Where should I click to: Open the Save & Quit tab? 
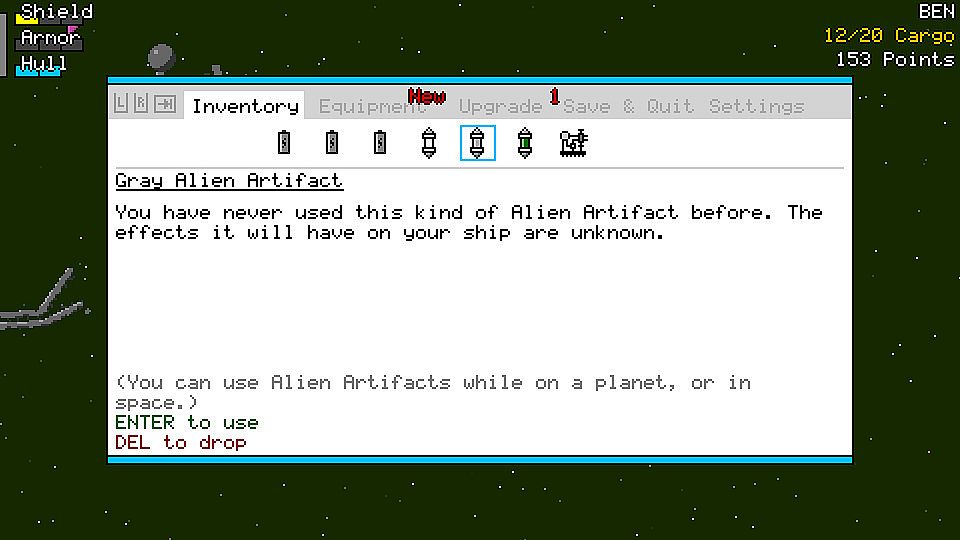[628, 107]
